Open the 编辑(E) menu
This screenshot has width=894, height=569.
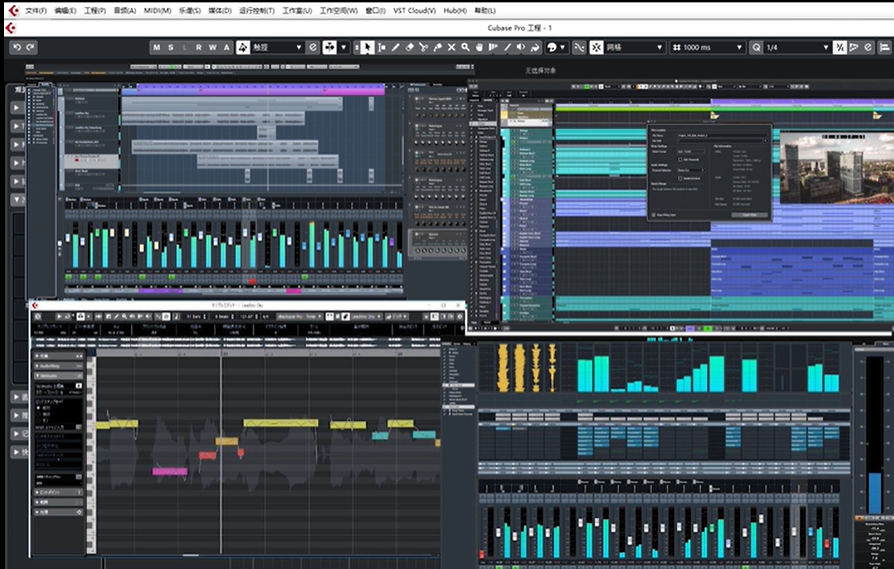tap(66, 11)
